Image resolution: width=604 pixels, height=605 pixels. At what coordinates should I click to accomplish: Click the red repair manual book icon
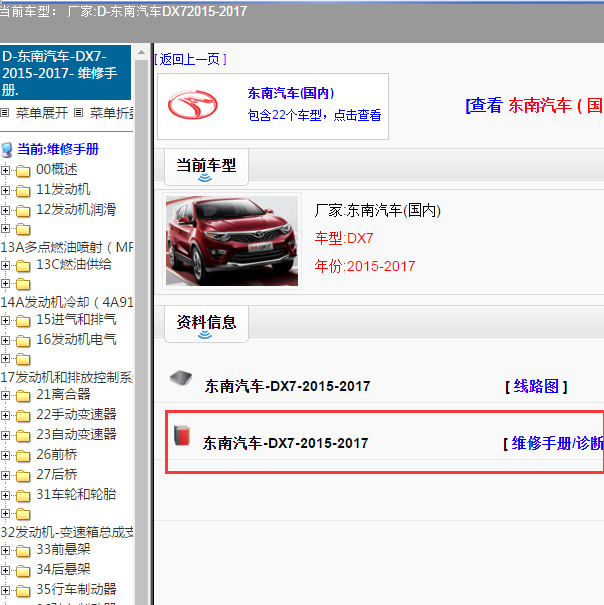click(x=182, y=435)
